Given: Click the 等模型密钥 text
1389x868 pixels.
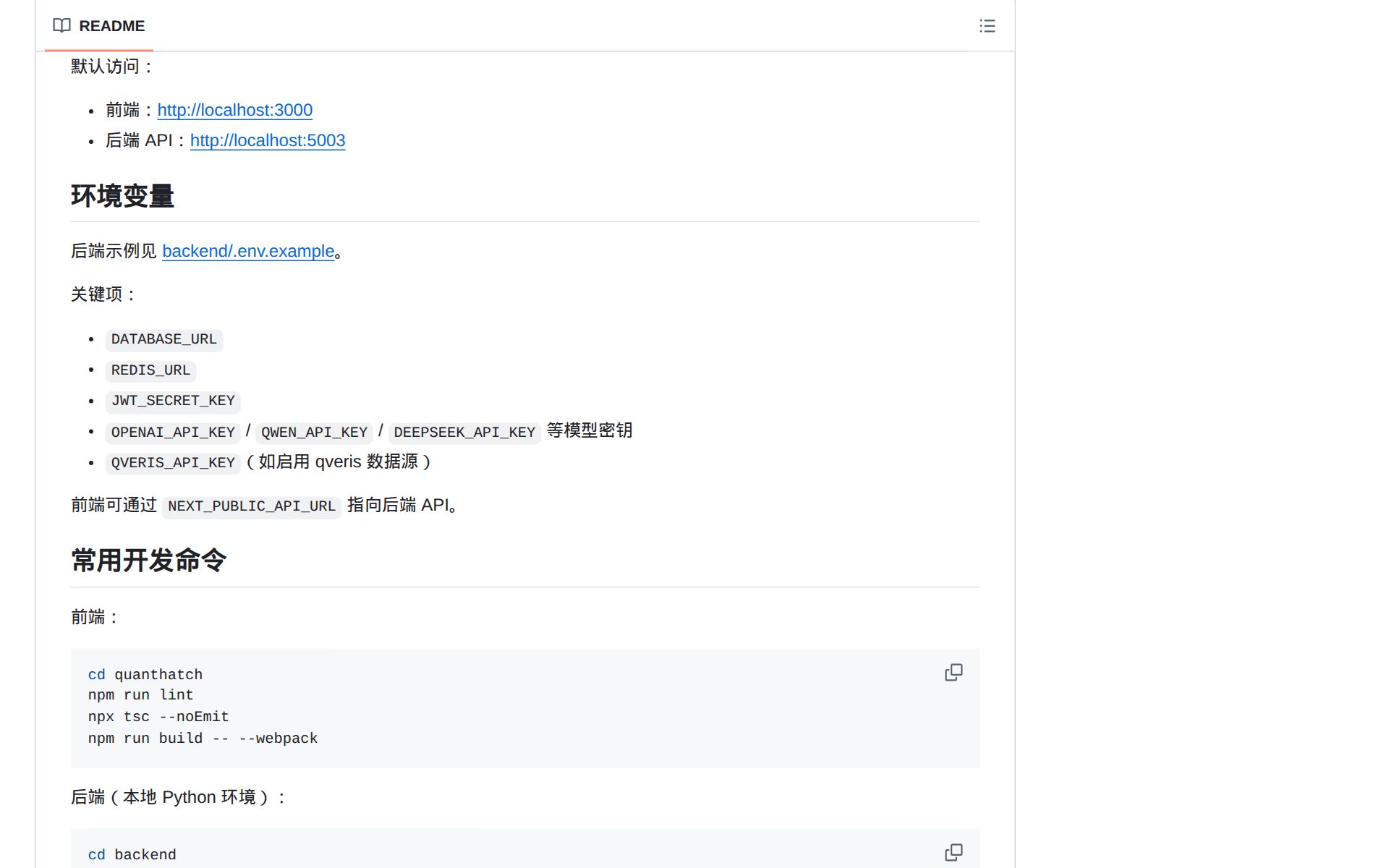Looking at the screenshot, I should click(590, 431).
